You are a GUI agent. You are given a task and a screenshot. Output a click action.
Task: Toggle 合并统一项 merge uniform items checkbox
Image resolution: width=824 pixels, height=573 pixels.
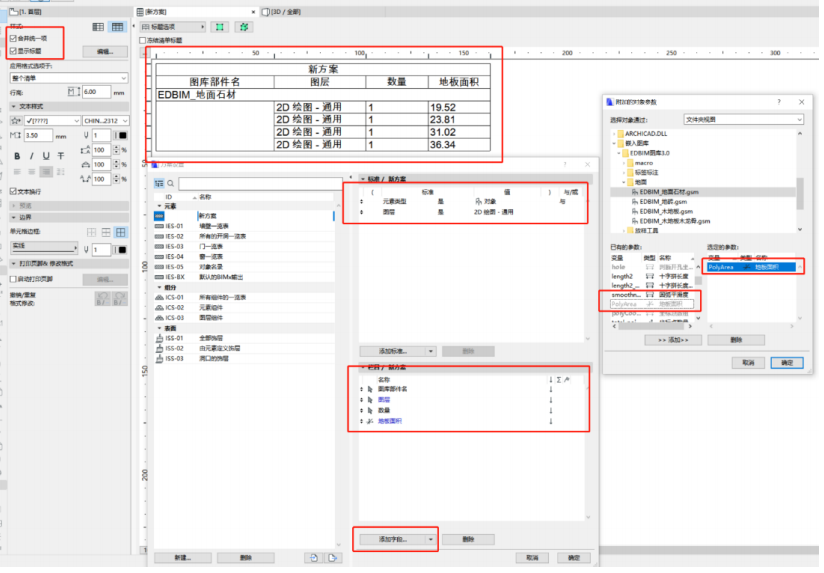point(14,38)
